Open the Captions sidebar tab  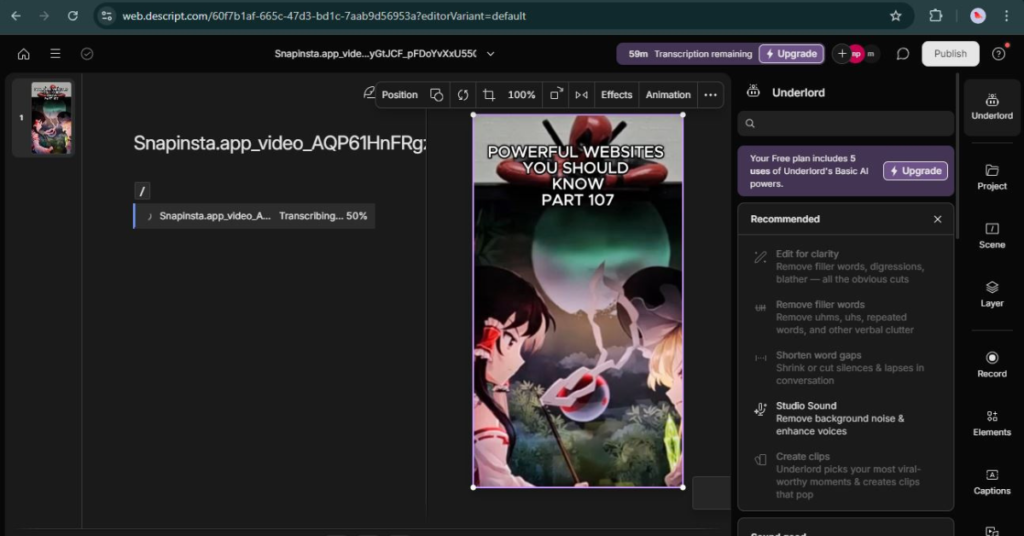[x=991, y=482]
